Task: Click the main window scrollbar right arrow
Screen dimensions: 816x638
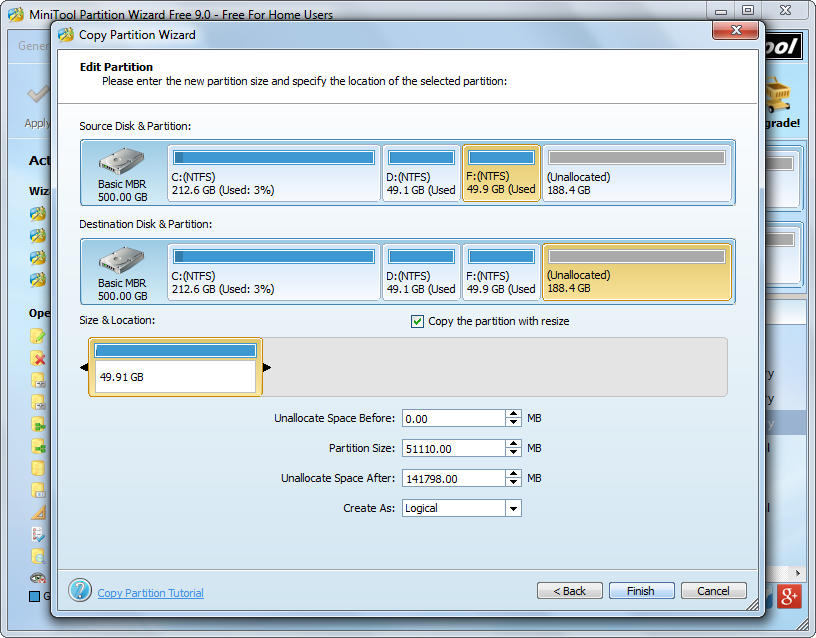Action: pos(798,573)
